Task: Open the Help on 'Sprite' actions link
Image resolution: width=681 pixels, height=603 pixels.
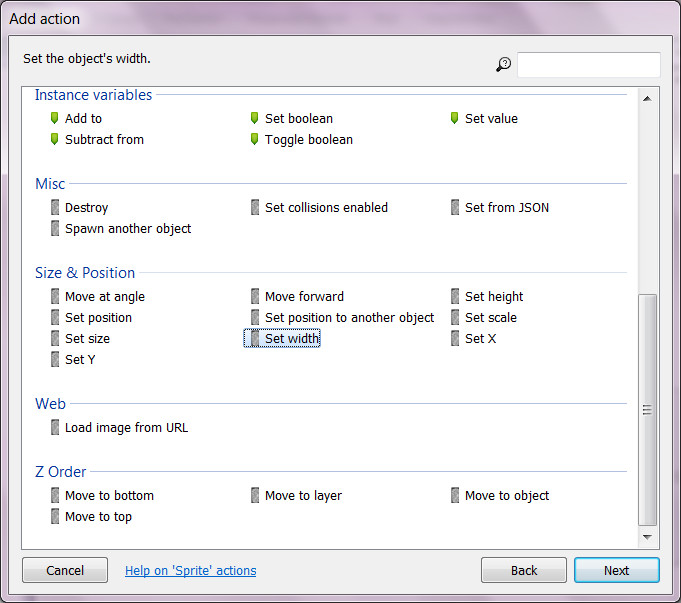Action: point(190,571)
